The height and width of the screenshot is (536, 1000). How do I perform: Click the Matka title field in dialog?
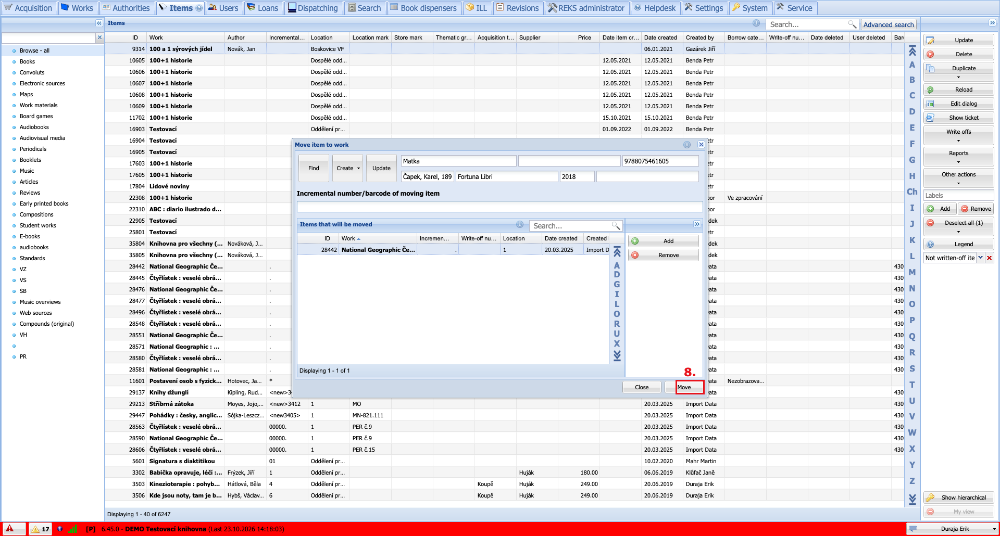click(x=459, y=161)
